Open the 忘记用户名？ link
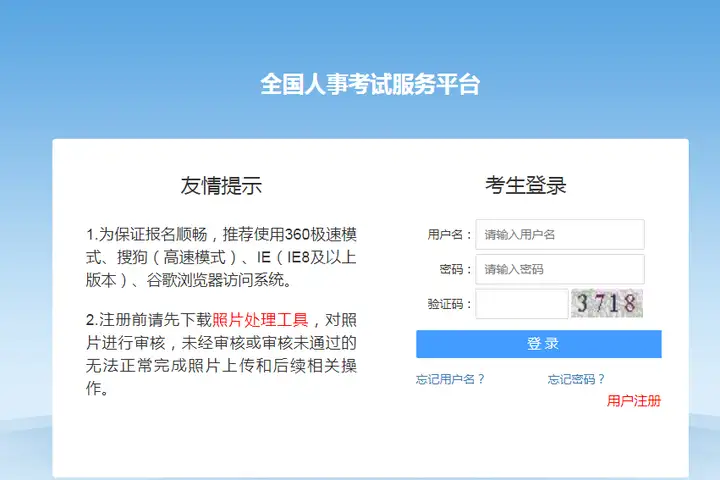Screen dimensions: 720x480 (450, 379)
